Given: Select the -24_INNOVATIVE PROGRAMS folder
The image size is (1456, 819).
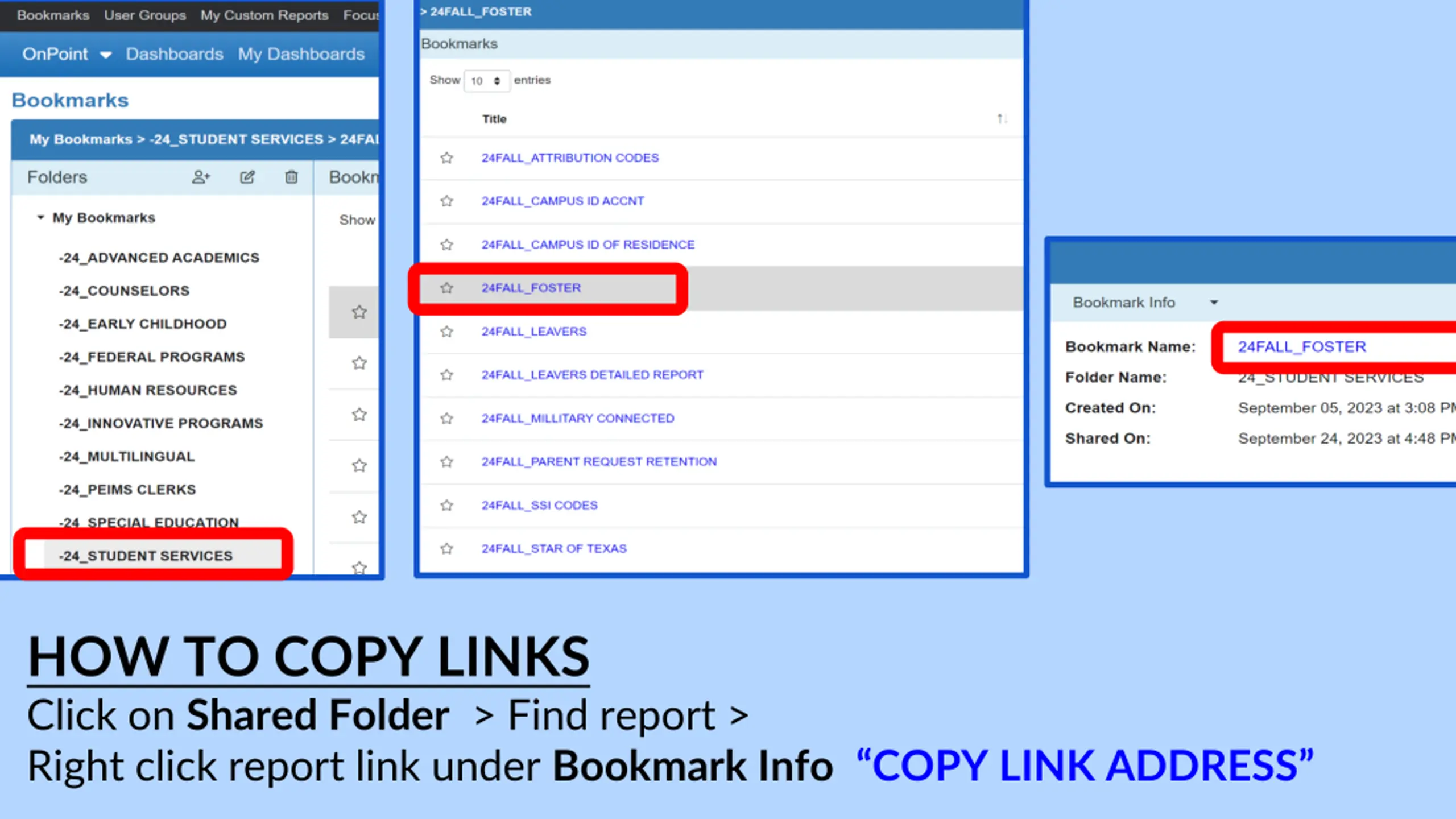Looking at the screenshot, I should 160,423.
